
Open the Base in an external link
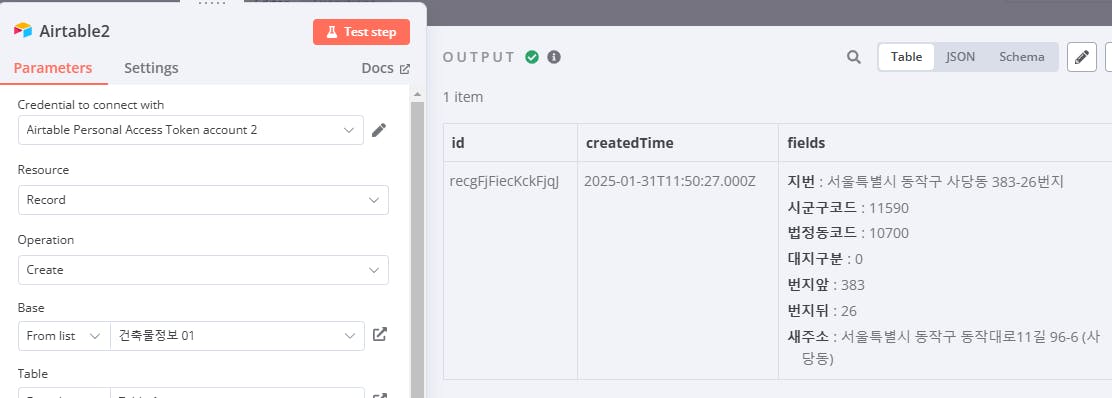click(380, 334)
